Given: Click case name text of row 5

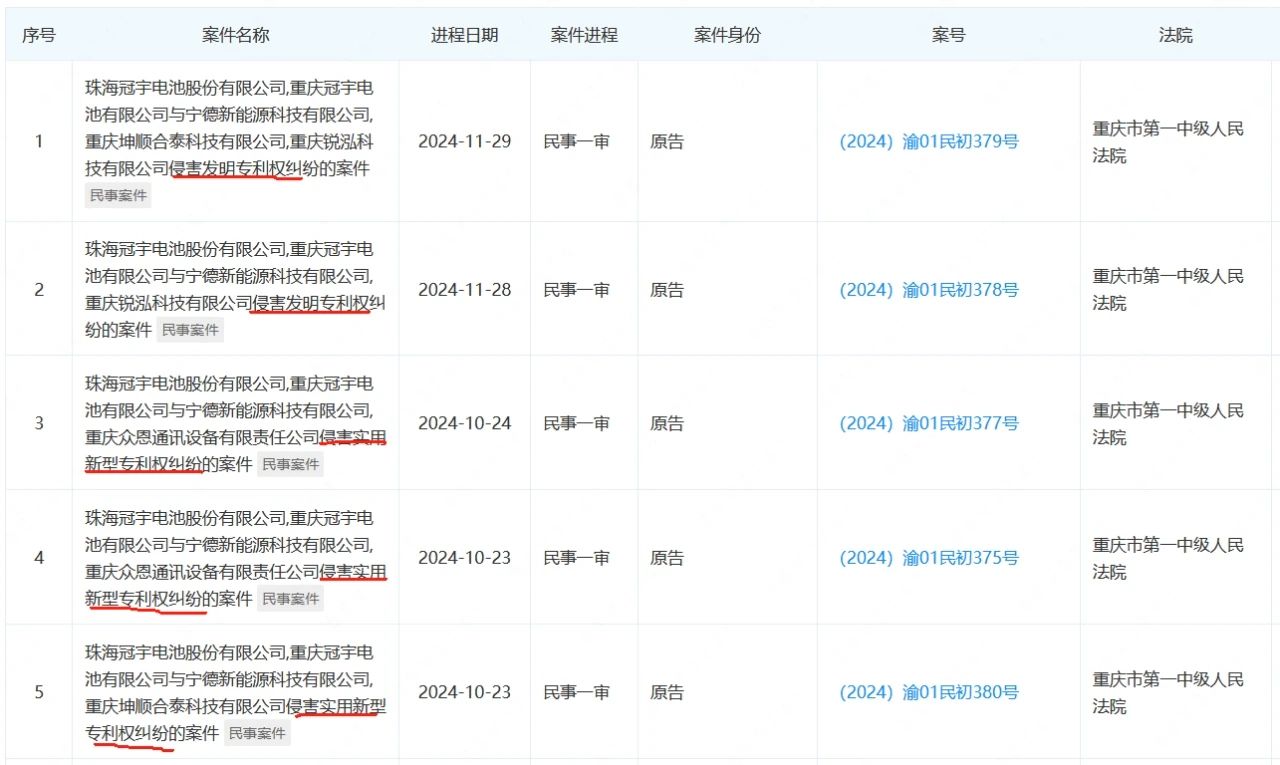Looking at the screenshot, I should [x=236, y=693].
